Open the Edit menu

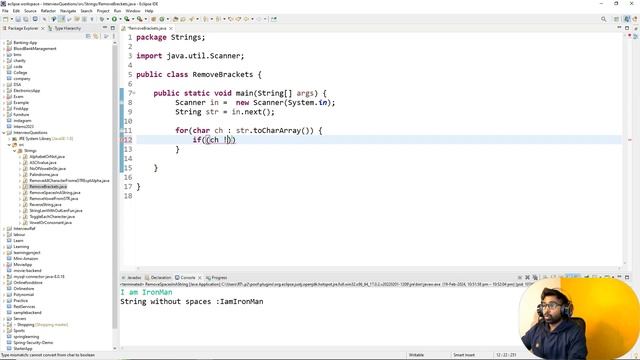pyautogui.click(x=16, y=11)
